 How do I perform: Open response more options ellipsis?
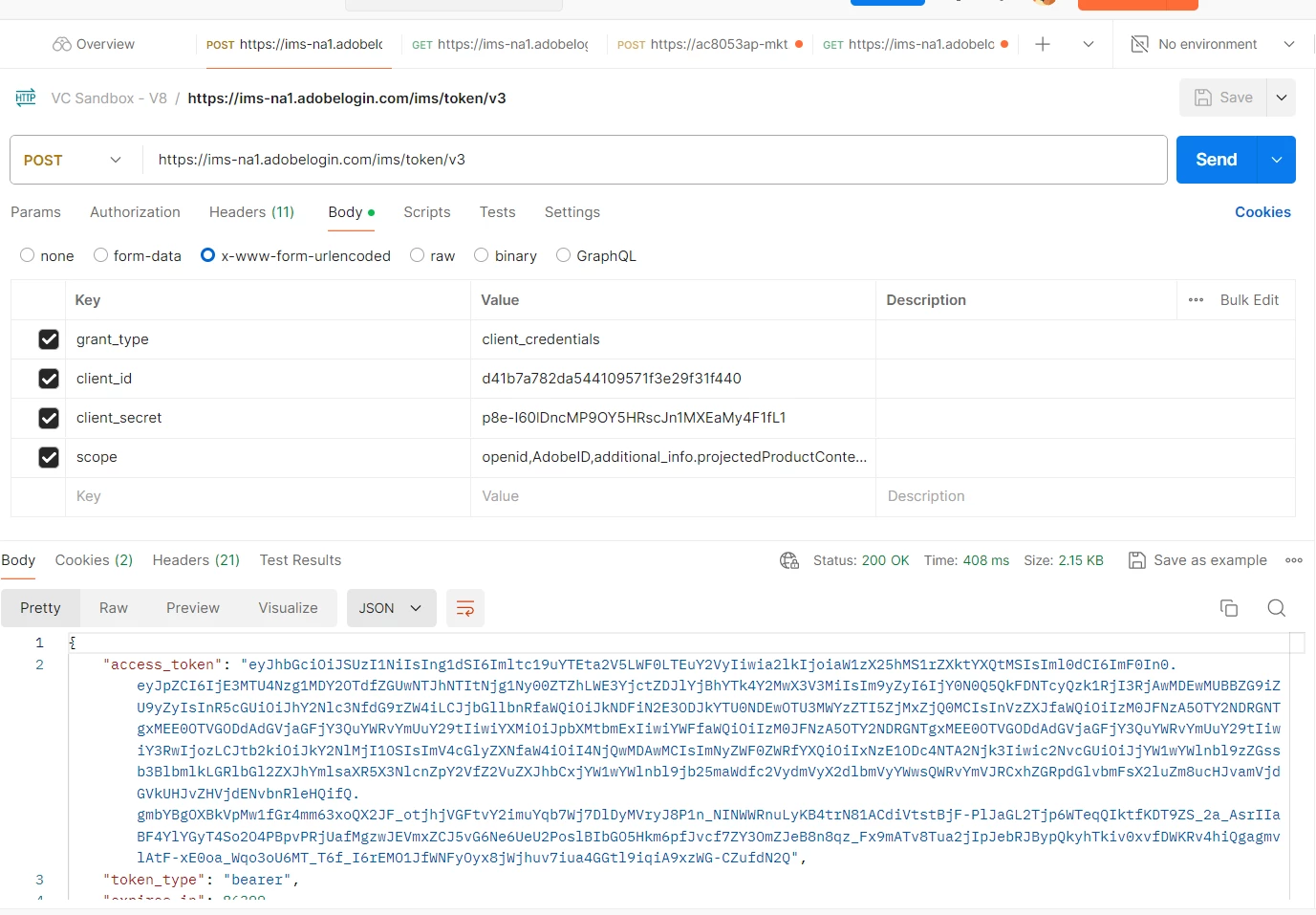[1294, 560]
